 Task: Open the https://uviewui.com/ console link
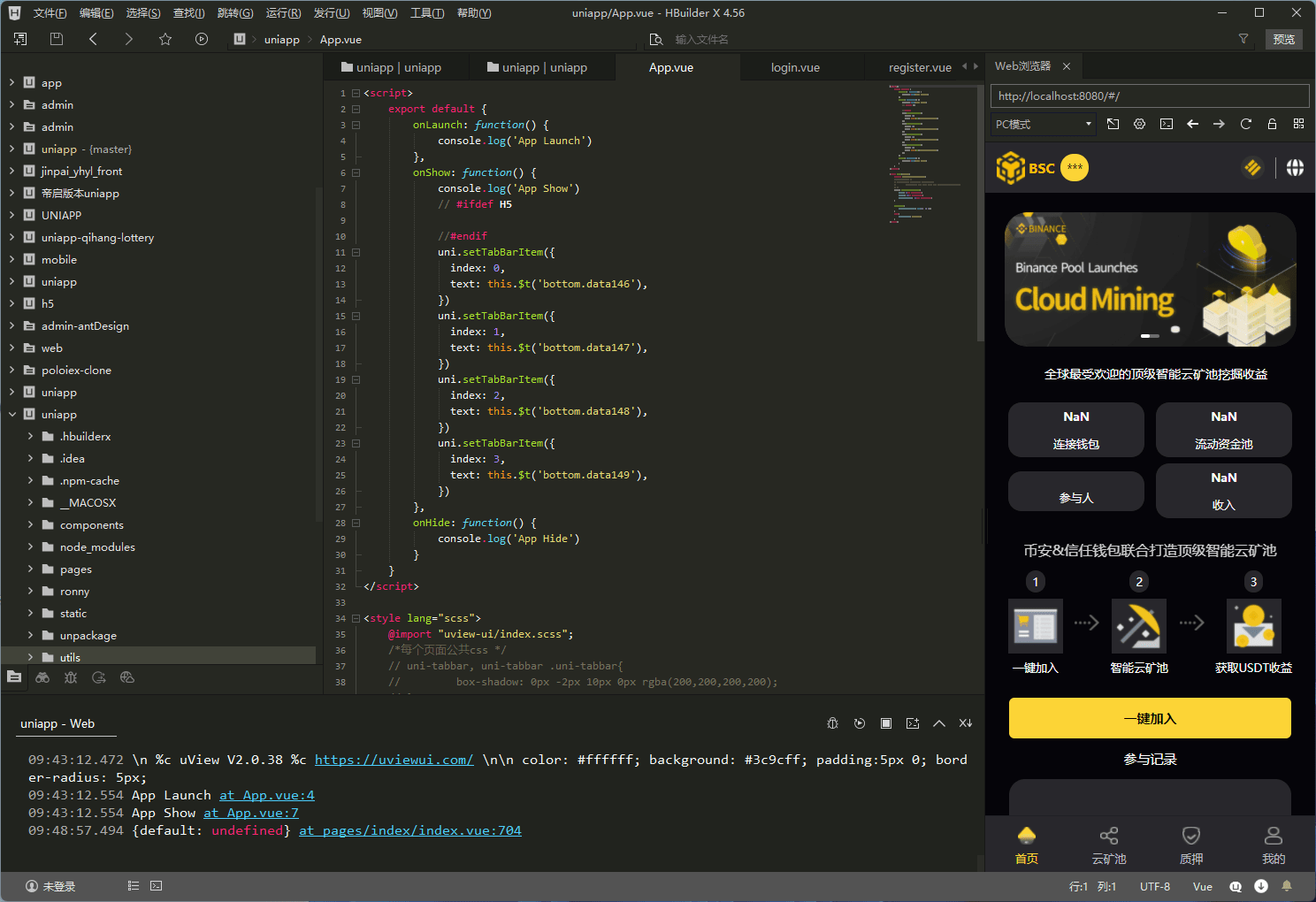point(394,760)
